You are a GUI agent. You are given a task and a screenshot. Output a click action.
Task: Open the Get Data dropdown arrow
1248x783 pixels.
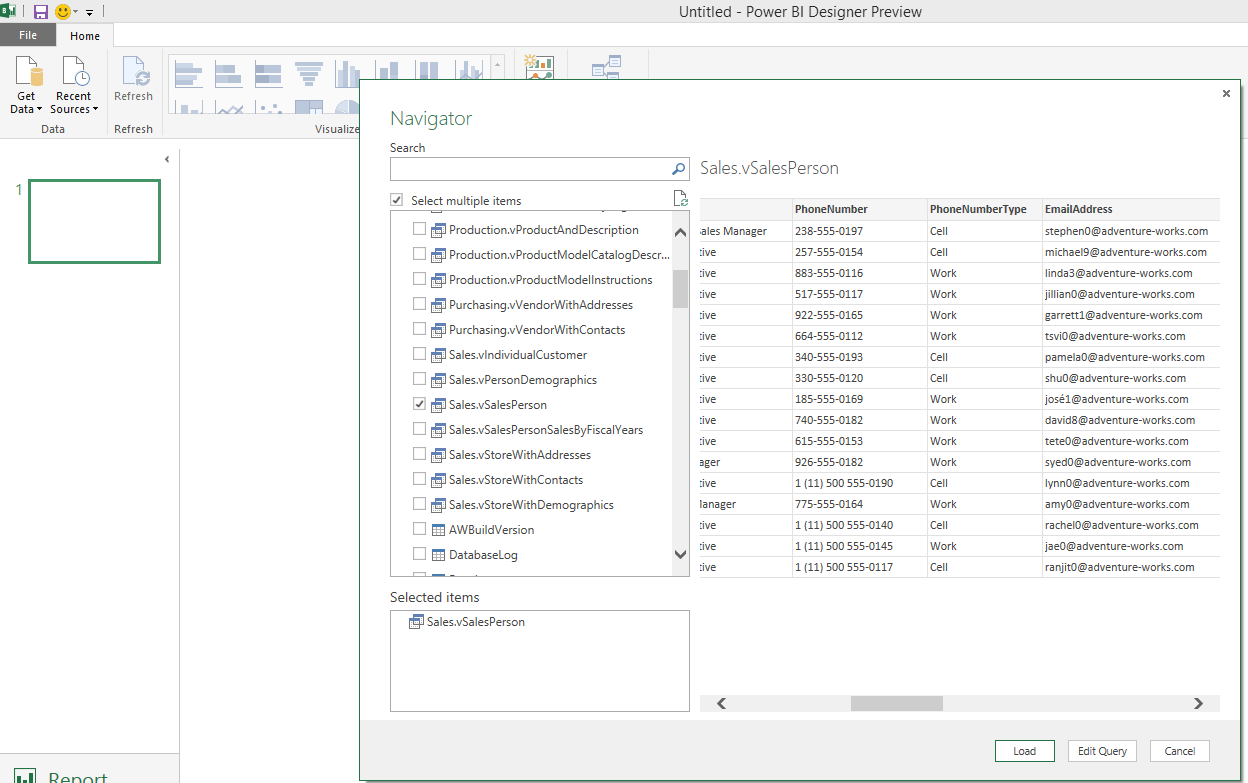(x=39, y=110)
